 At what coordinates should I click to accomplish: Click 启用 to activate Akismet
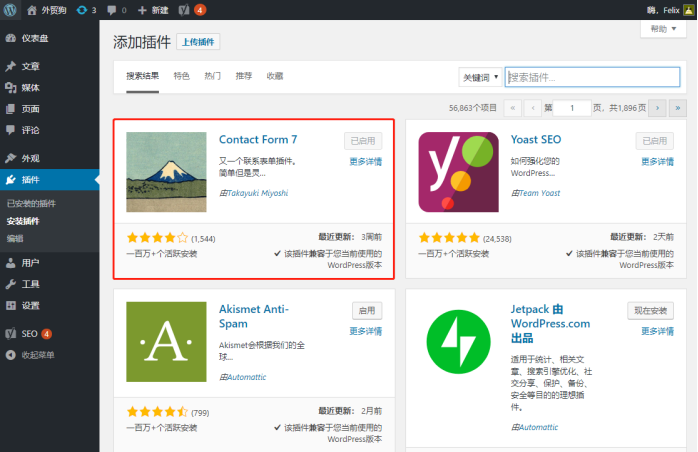click(x=367, y=311)
